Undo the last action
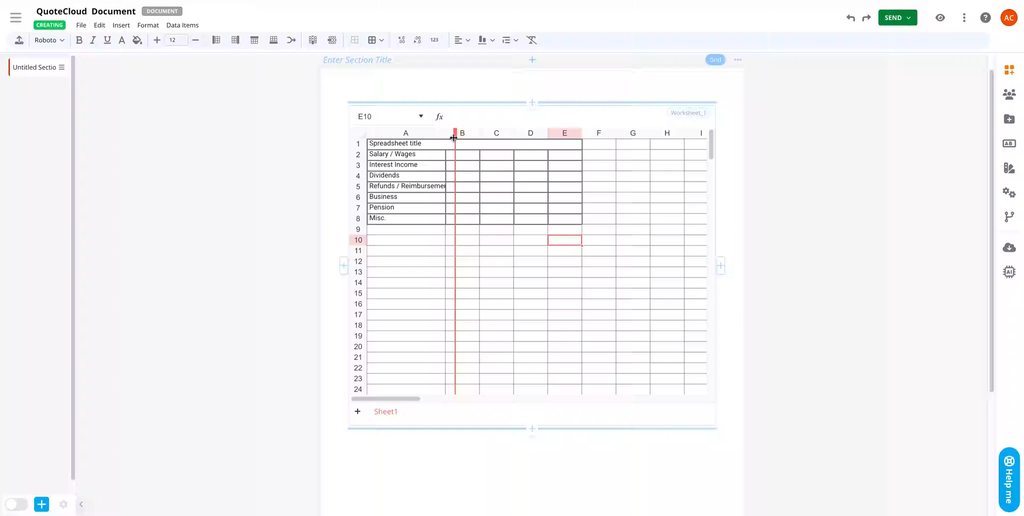This screenshot has height=516, width=1024. point(850,18)
